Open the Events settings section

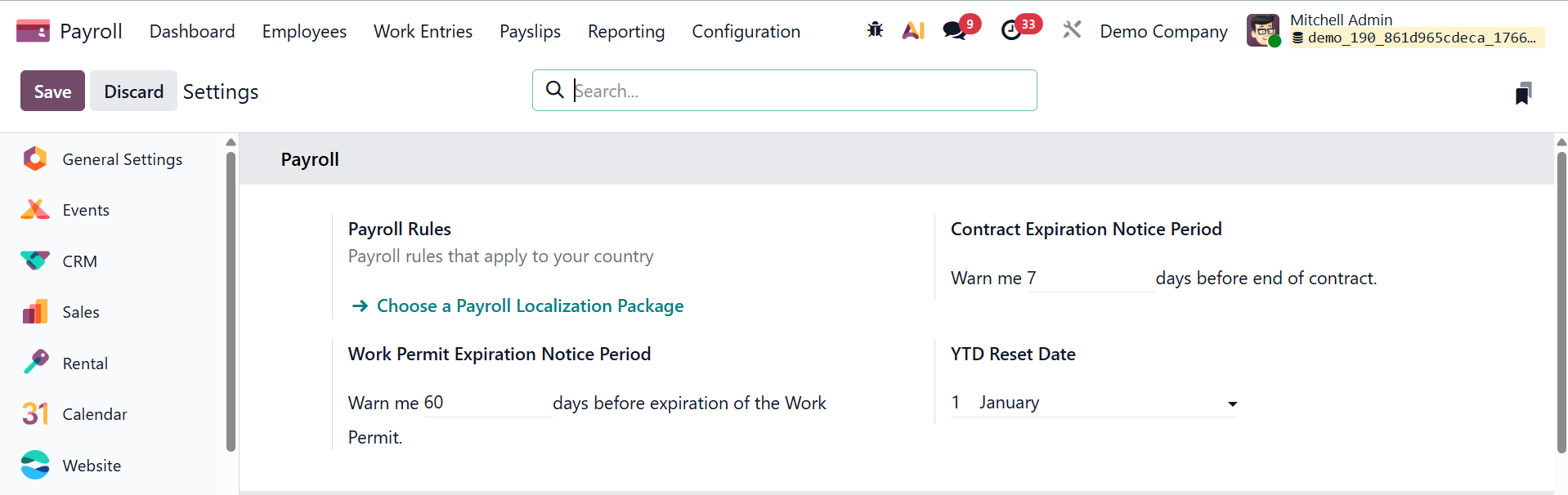point(85,211)
